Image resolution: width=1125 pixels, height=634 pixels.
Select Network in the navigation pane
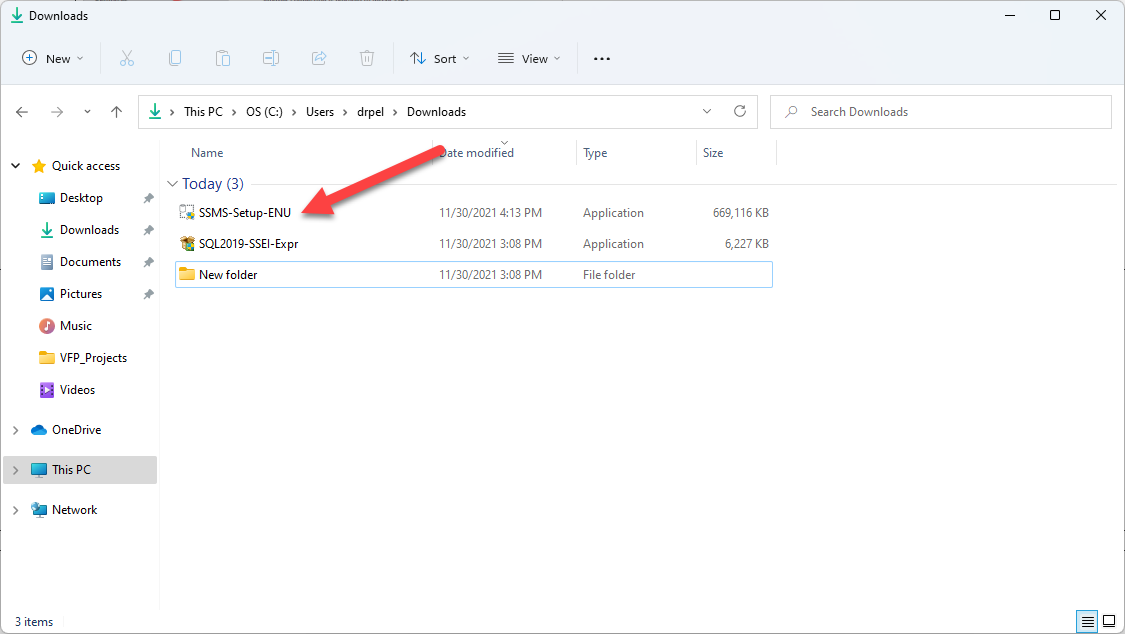click(74, 510)
